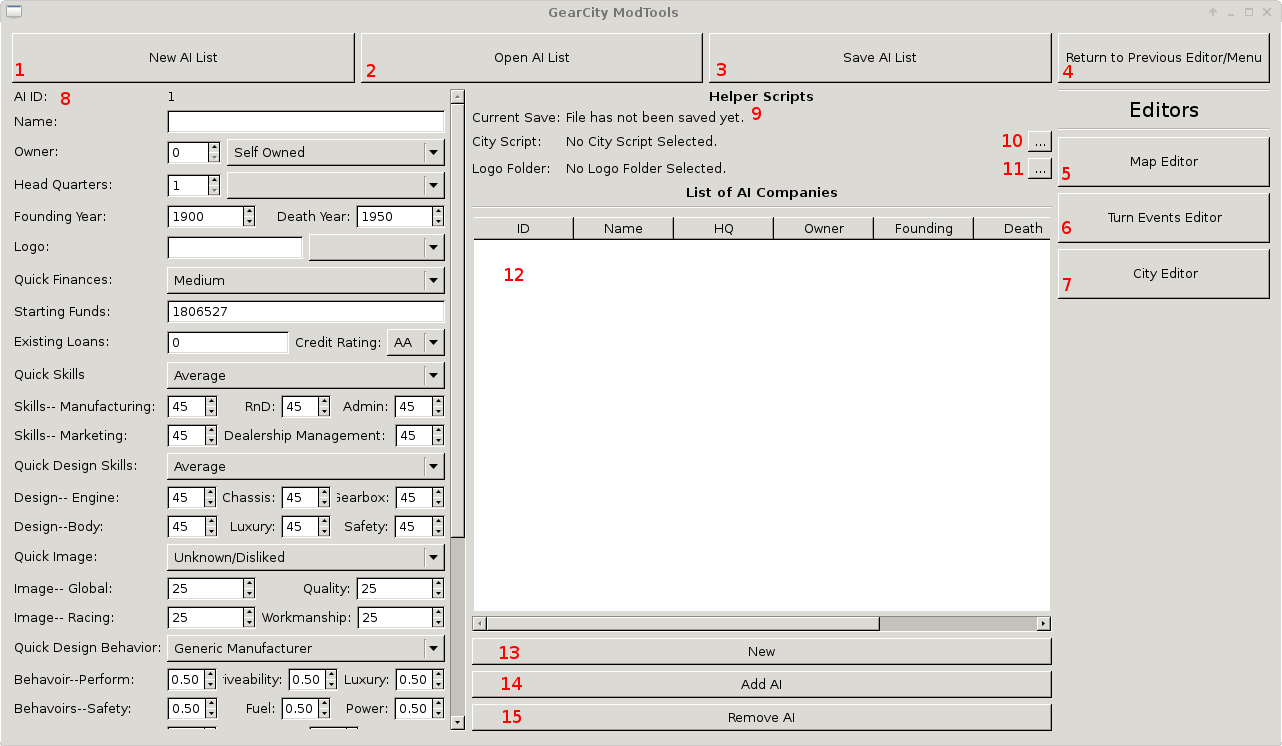Open the Map Editor

click(x=1163, y=162)
